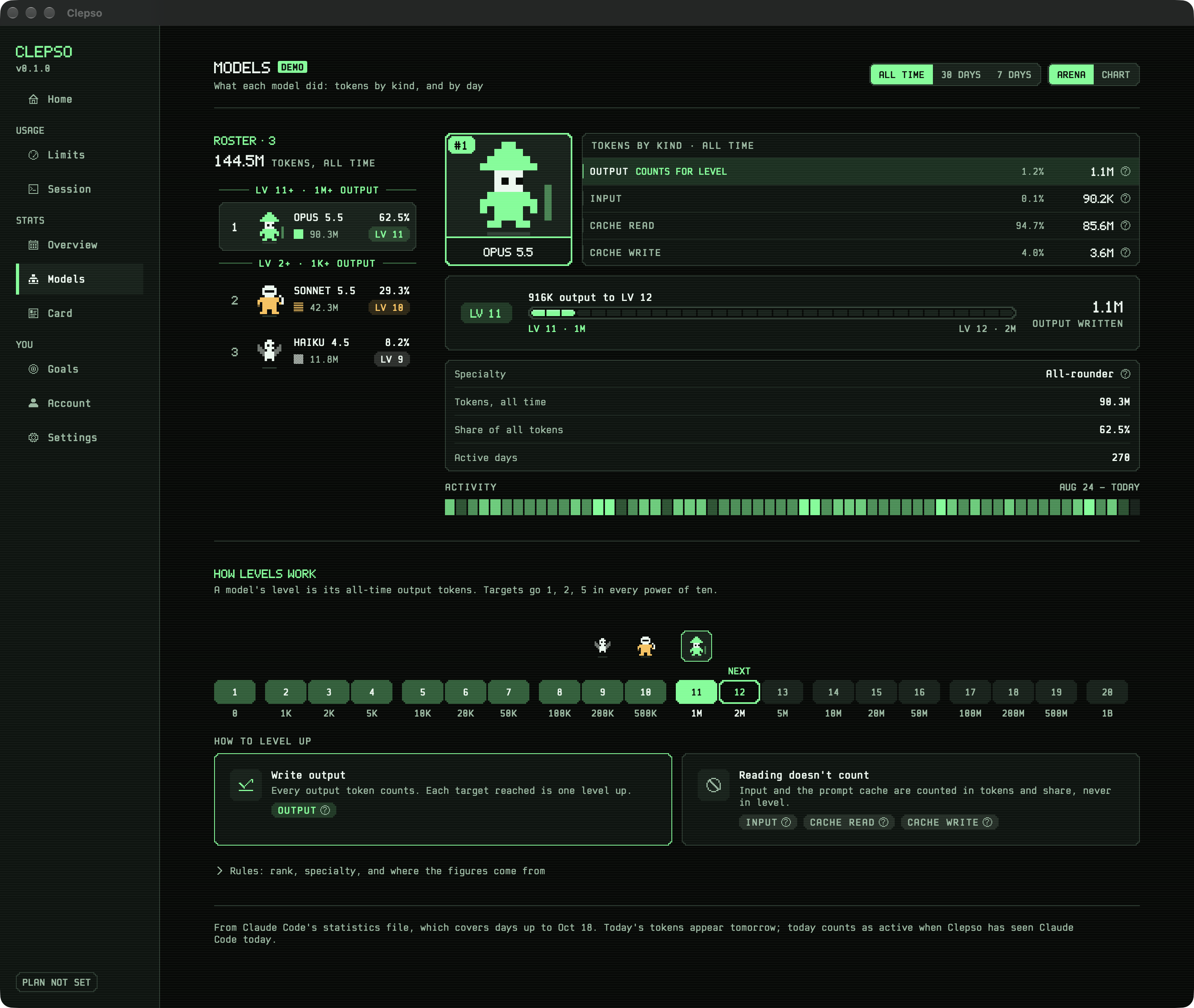The width and height of the screenshot is (1194, 1008).
Task: Select the Chart view
Action: (x=1116, y=75)
